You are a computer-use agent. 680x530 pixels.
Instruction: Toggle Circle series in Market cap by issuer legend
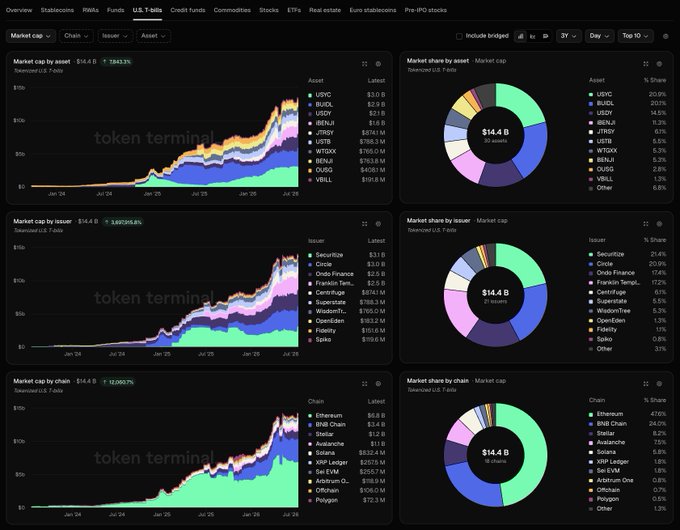click(x=347, y=264)
